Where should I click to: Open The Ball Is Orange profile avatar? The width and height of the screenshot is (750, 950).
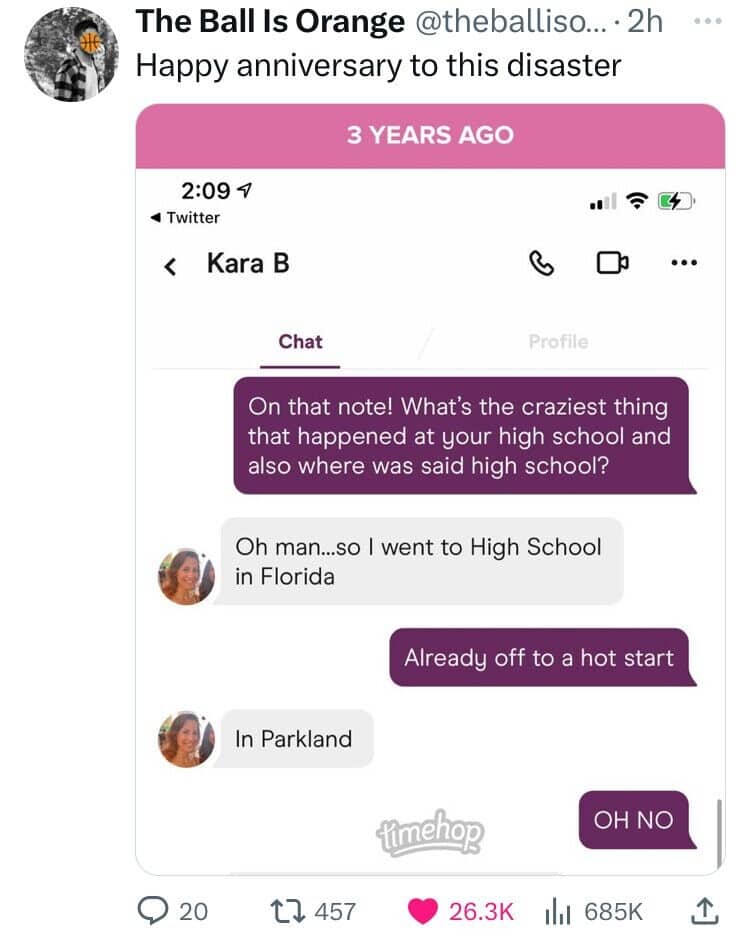[71, 55]
